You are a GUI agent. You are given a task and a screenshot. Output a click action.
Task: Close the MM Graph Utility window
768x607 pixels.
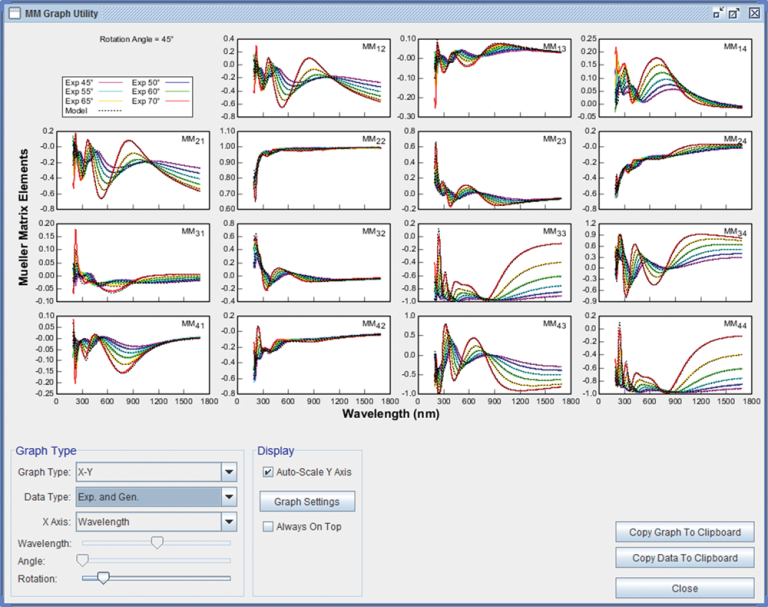[x=753, y=12]
